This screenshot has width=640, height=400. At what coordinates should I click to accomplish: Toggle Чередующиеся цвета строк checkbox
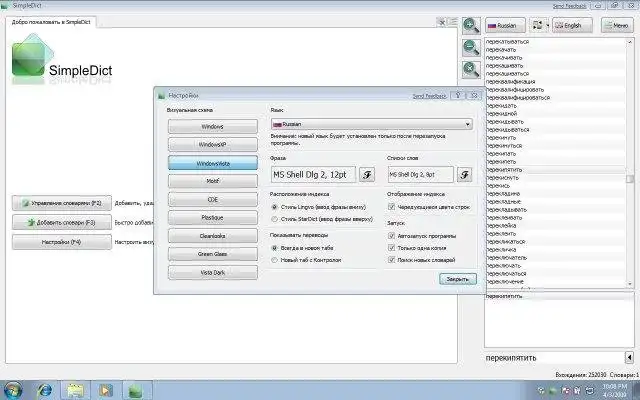tap(391, 207)
